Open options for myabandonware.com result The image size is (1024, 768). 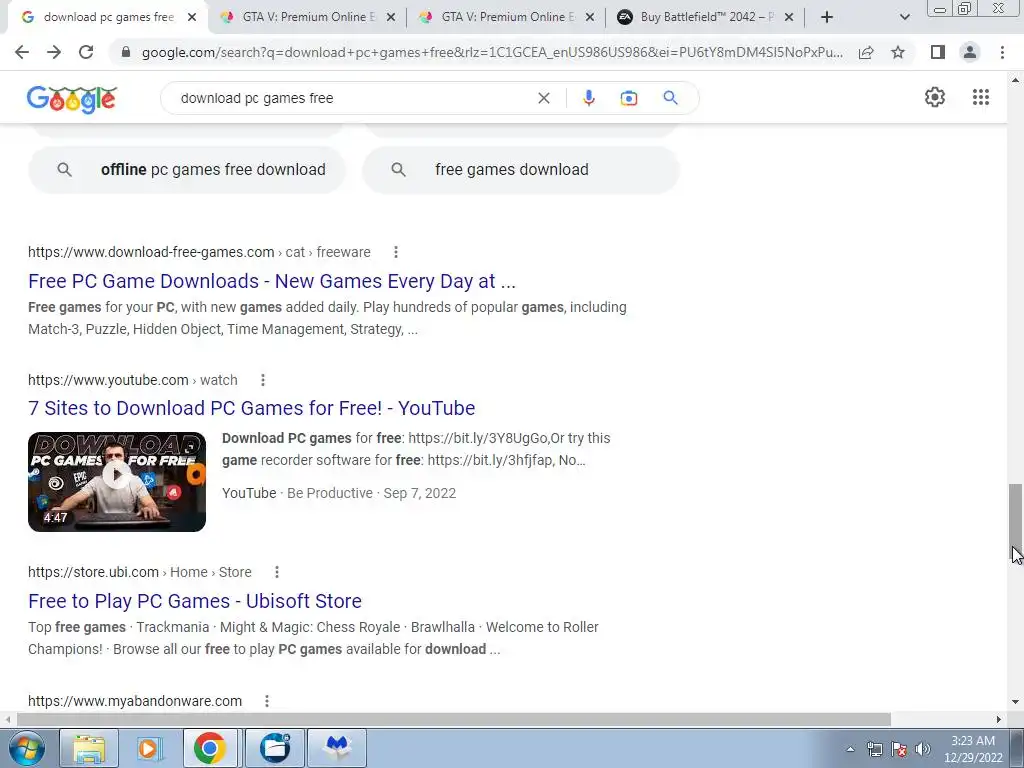click(x=266, y=701)
